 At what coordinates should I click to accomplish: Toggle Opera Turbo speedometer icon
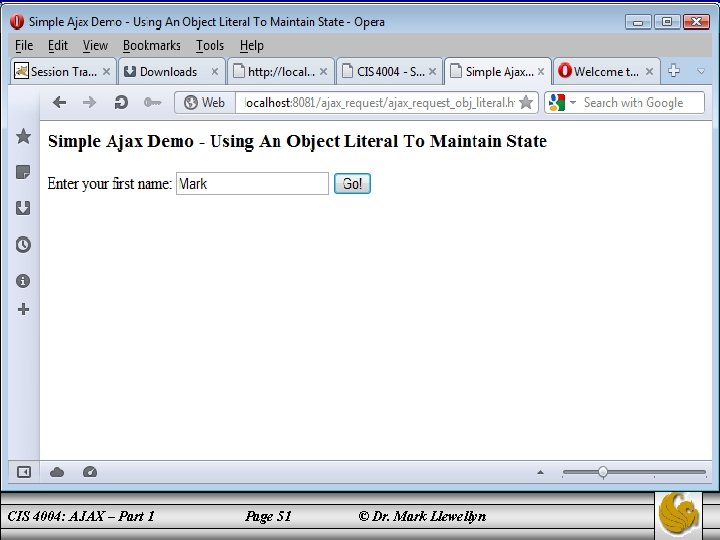[x=90, y=472]
